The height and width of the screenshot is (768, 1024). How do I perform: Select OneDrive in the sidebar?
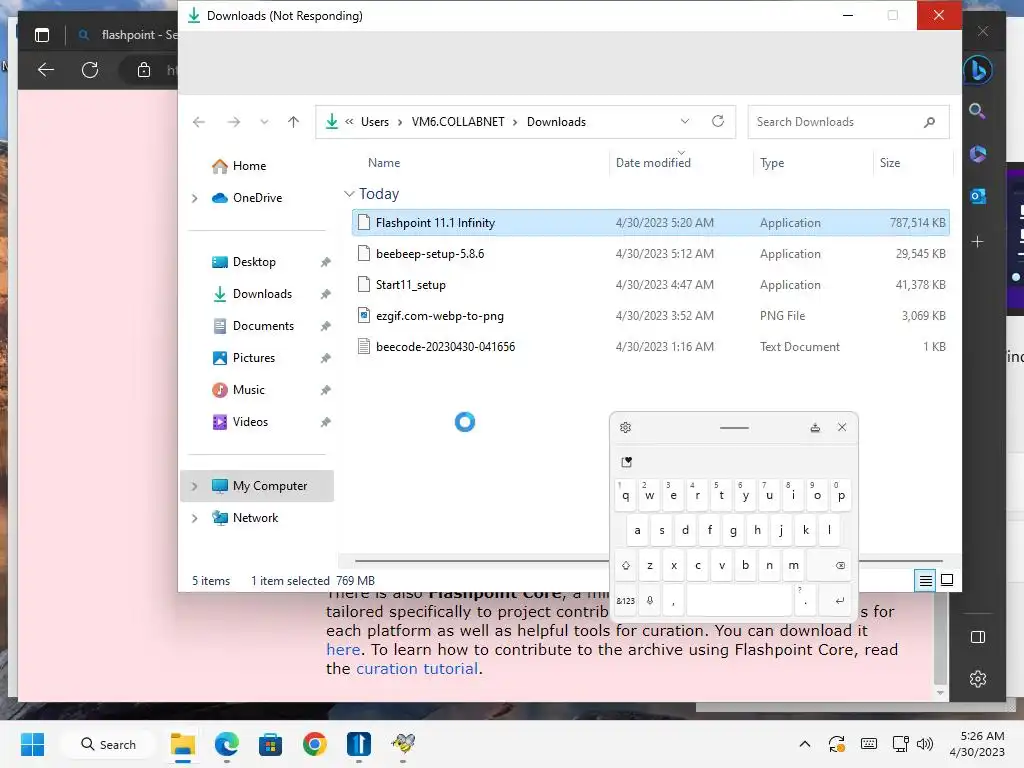pos(257,198)
